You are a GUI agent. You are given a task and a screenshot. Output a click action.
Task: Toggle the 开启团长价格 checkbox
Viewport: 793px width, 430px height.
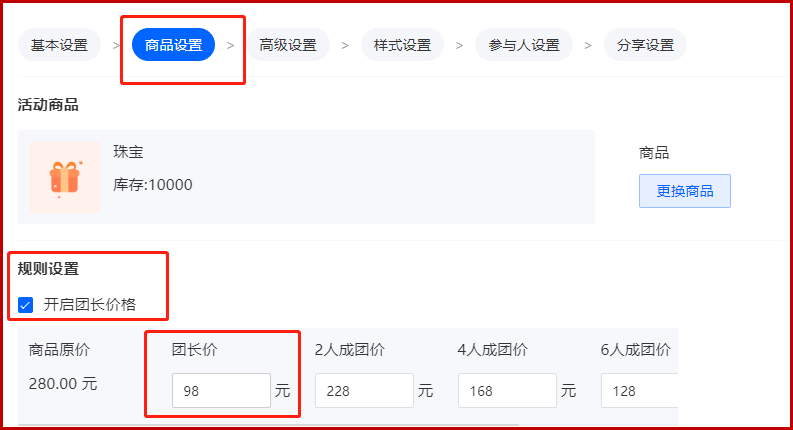tap(25, 305)
